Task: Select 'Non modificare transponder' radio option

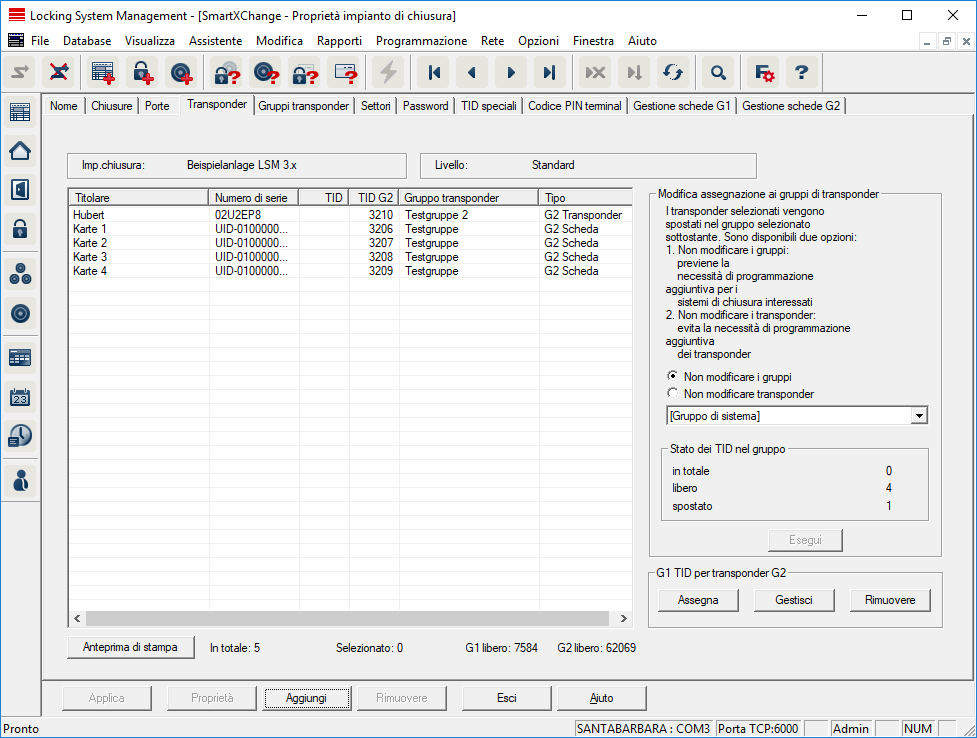Action: click(673, 394)
